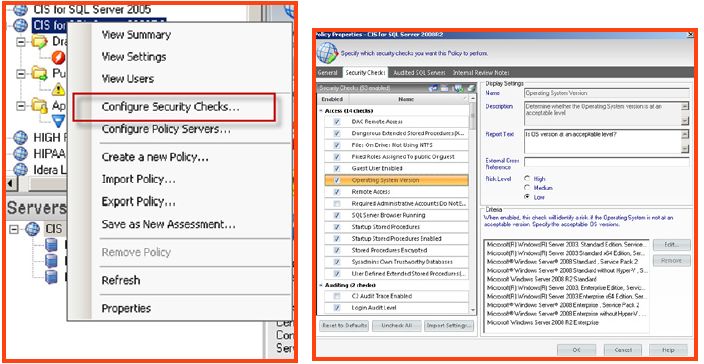Choose Create a new Policy menu item

point(155,157)
